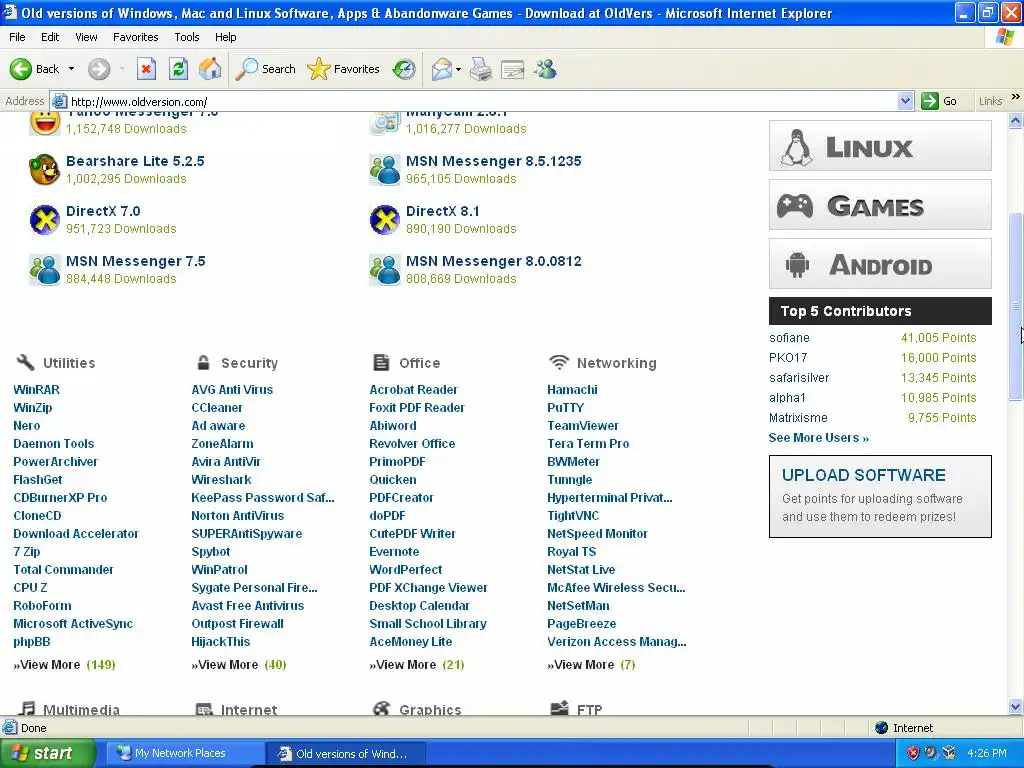Open the Hamachi link under Networking

572,389
